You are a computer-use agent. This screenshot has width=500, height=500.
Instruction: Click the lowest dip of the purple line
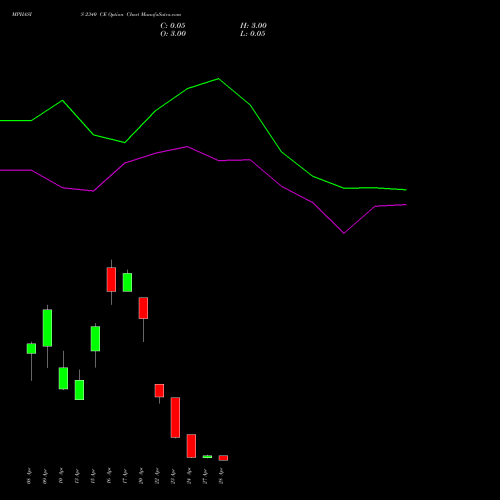point(344,233)
